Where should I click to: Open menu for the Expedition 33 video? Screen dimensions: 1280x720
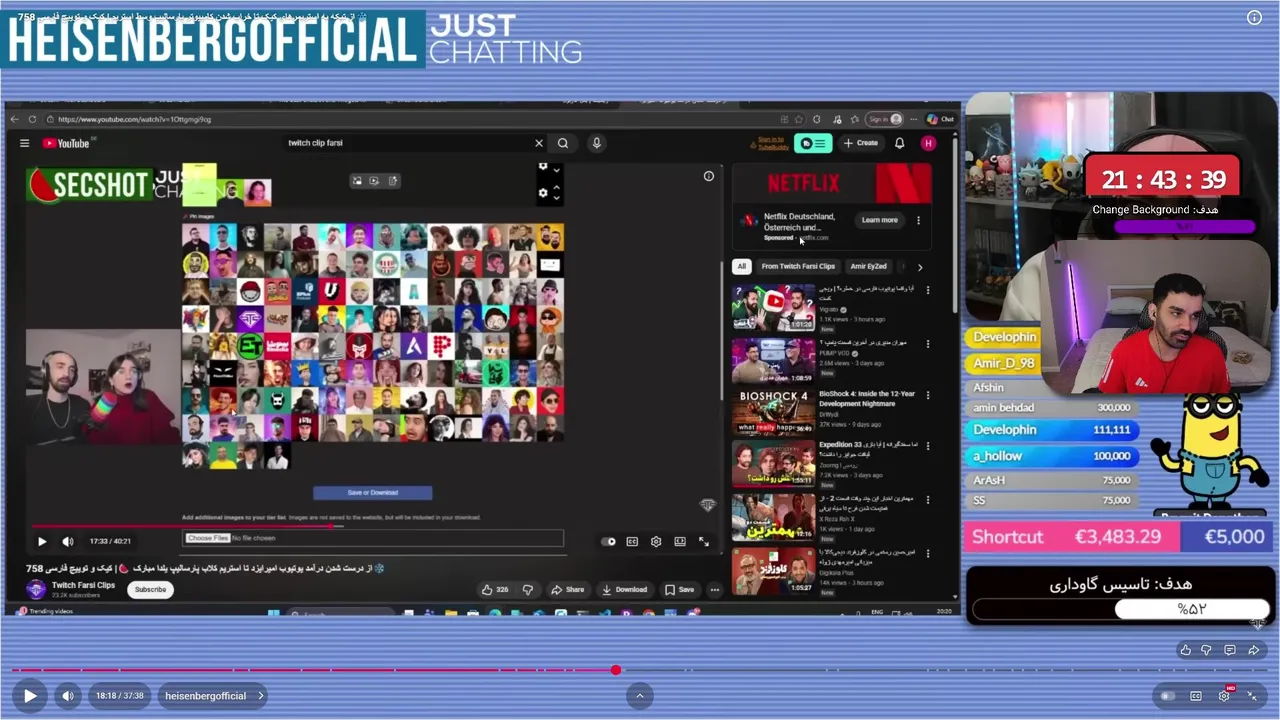pyautogui.click(x=928, y=447)
